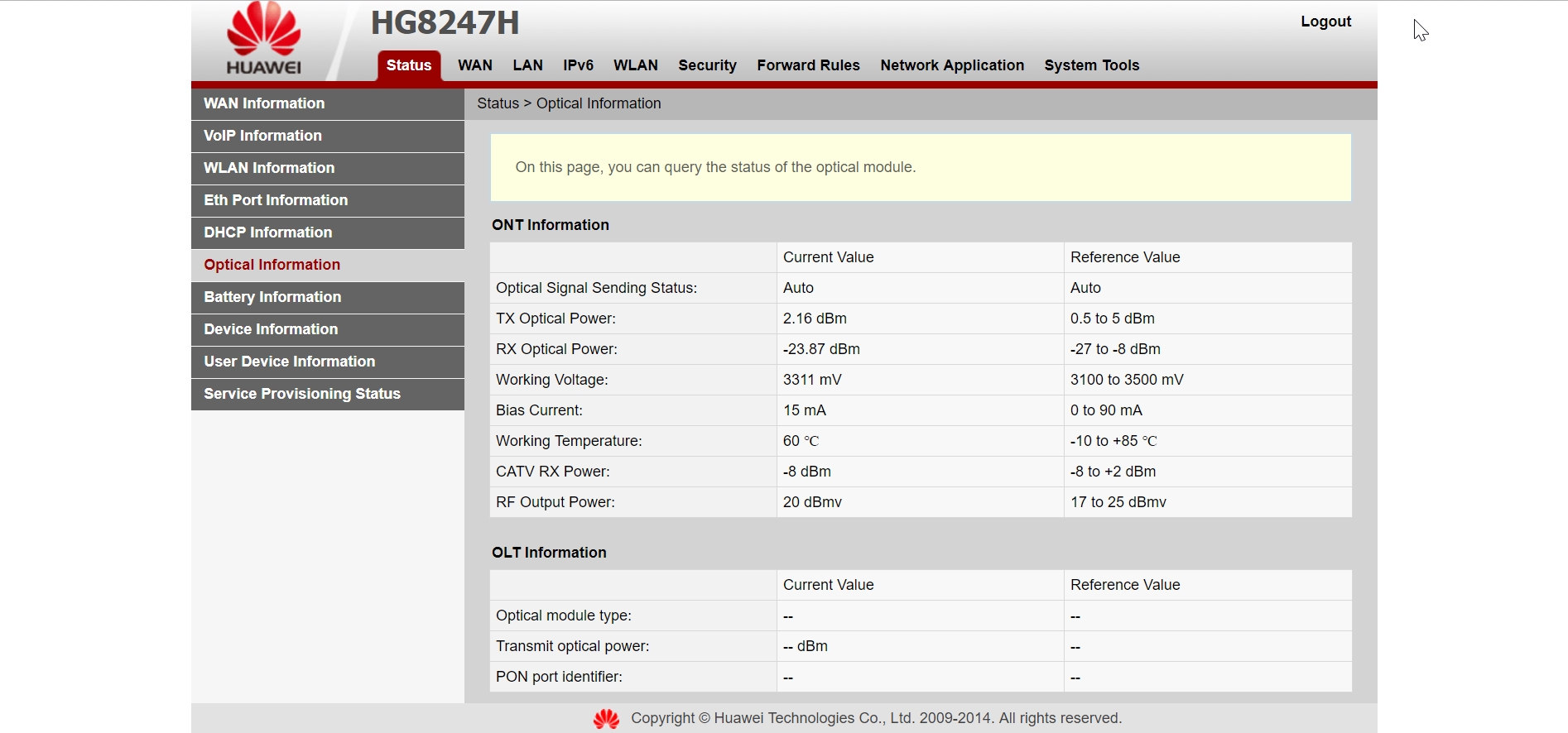Click the ONT Information heading
The height and width of the screenshot is (733, 1568).
[551, 225]
